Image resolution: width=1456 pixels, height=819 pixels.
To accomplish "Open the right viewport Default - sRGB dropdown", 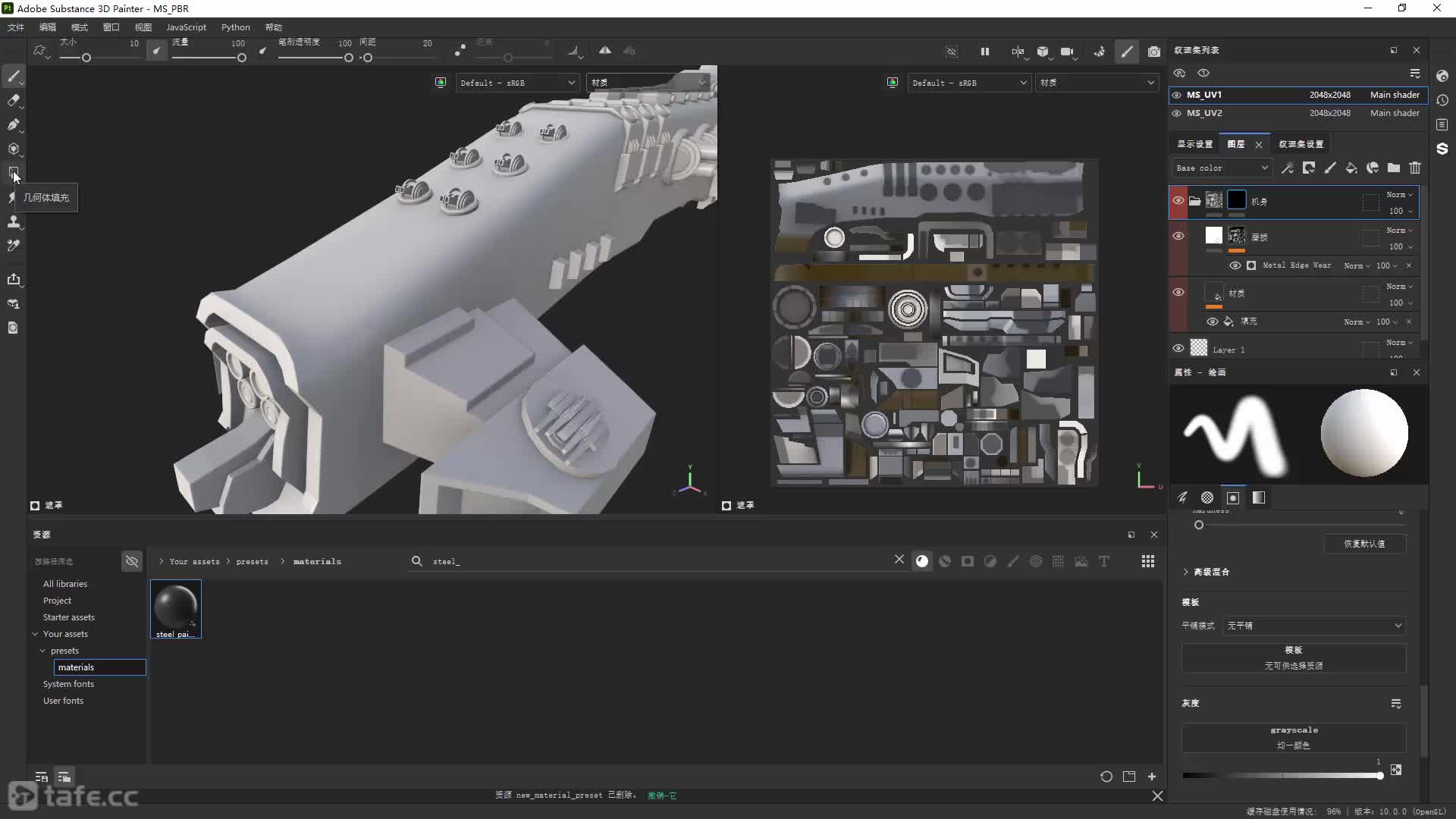I will click(969, 83).
